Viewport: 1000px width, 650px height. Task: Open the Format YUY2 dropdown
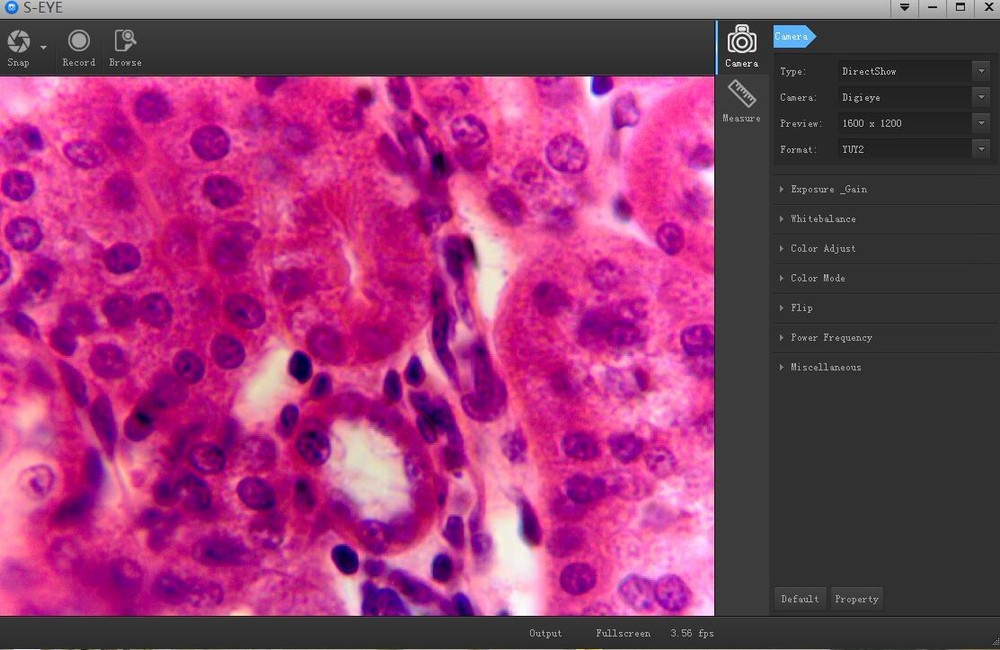[x=980, y=150]
